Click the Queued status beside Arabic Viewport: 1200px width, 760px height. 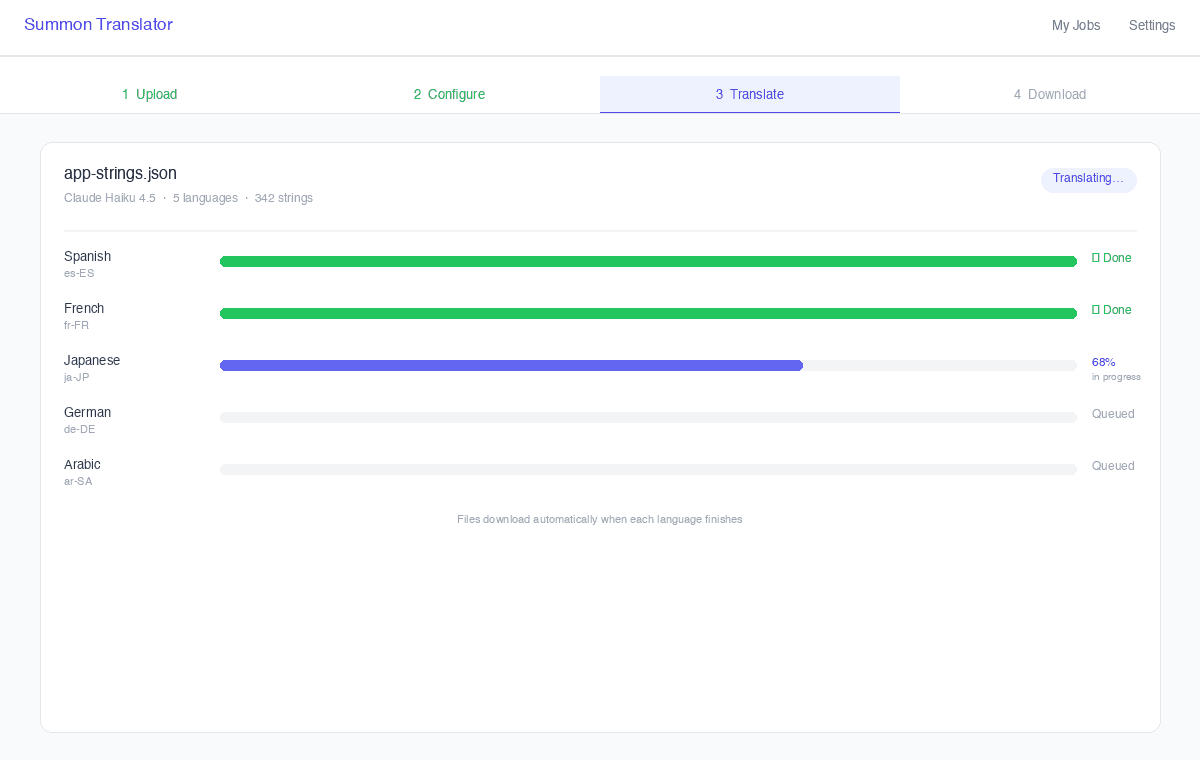(1113, 465)
